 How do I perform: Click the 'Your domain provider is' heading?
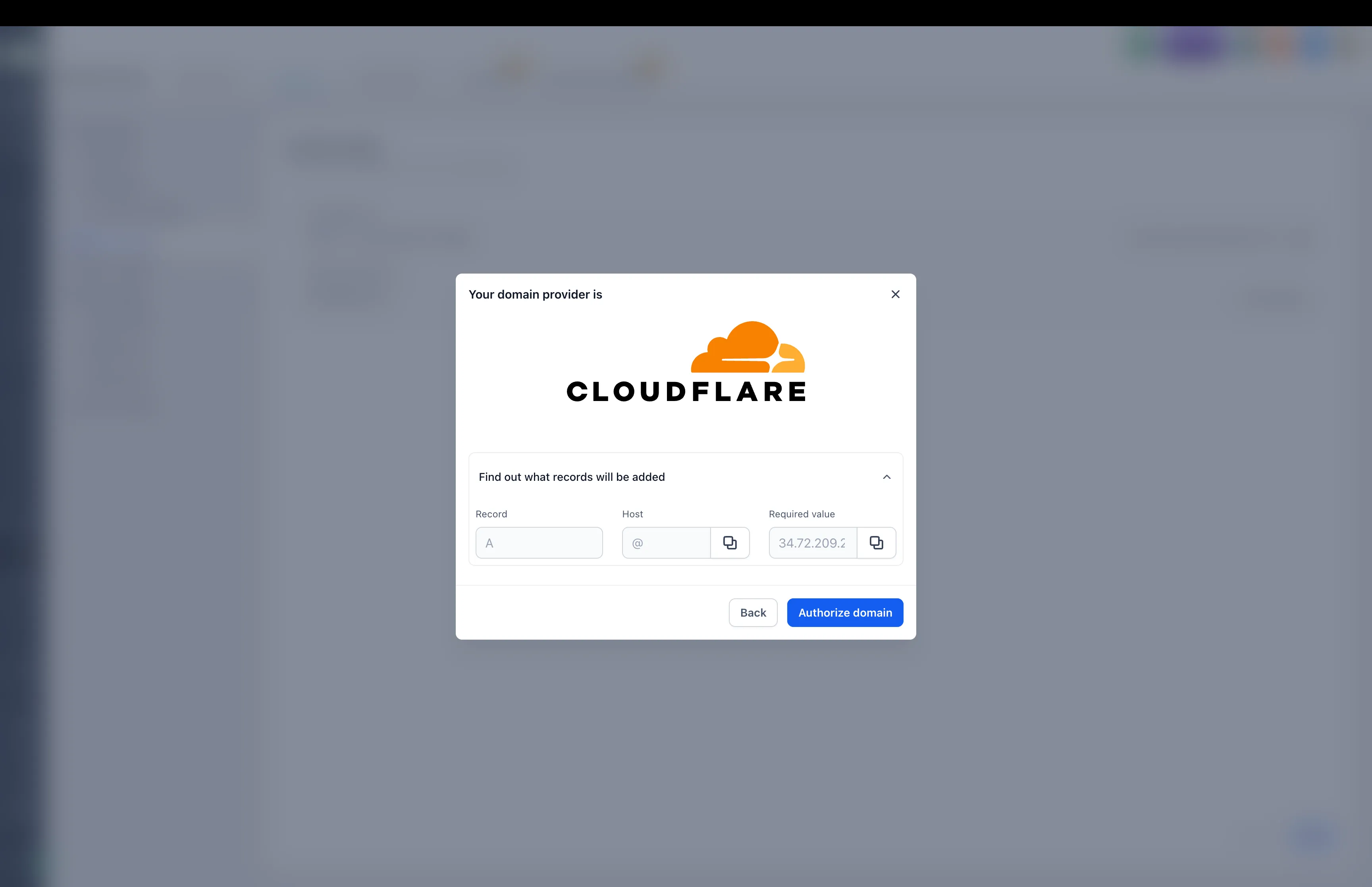(535, 294)
